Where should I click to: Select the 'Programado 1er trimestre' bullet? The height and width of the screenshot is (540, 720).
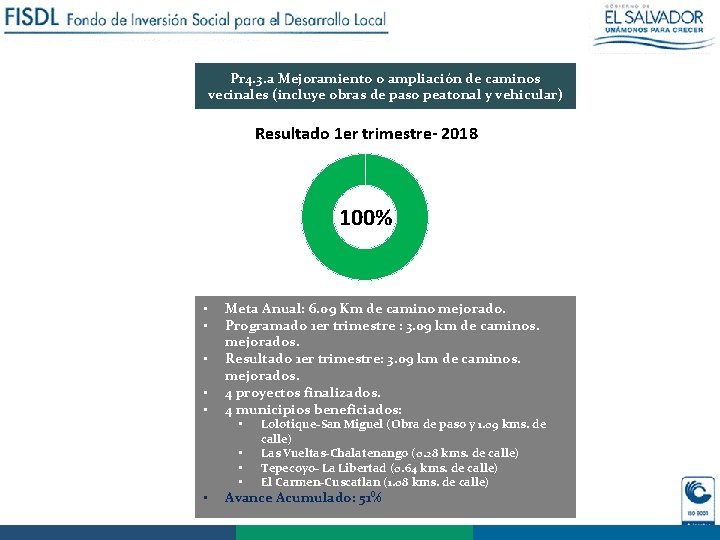point(382,333)
